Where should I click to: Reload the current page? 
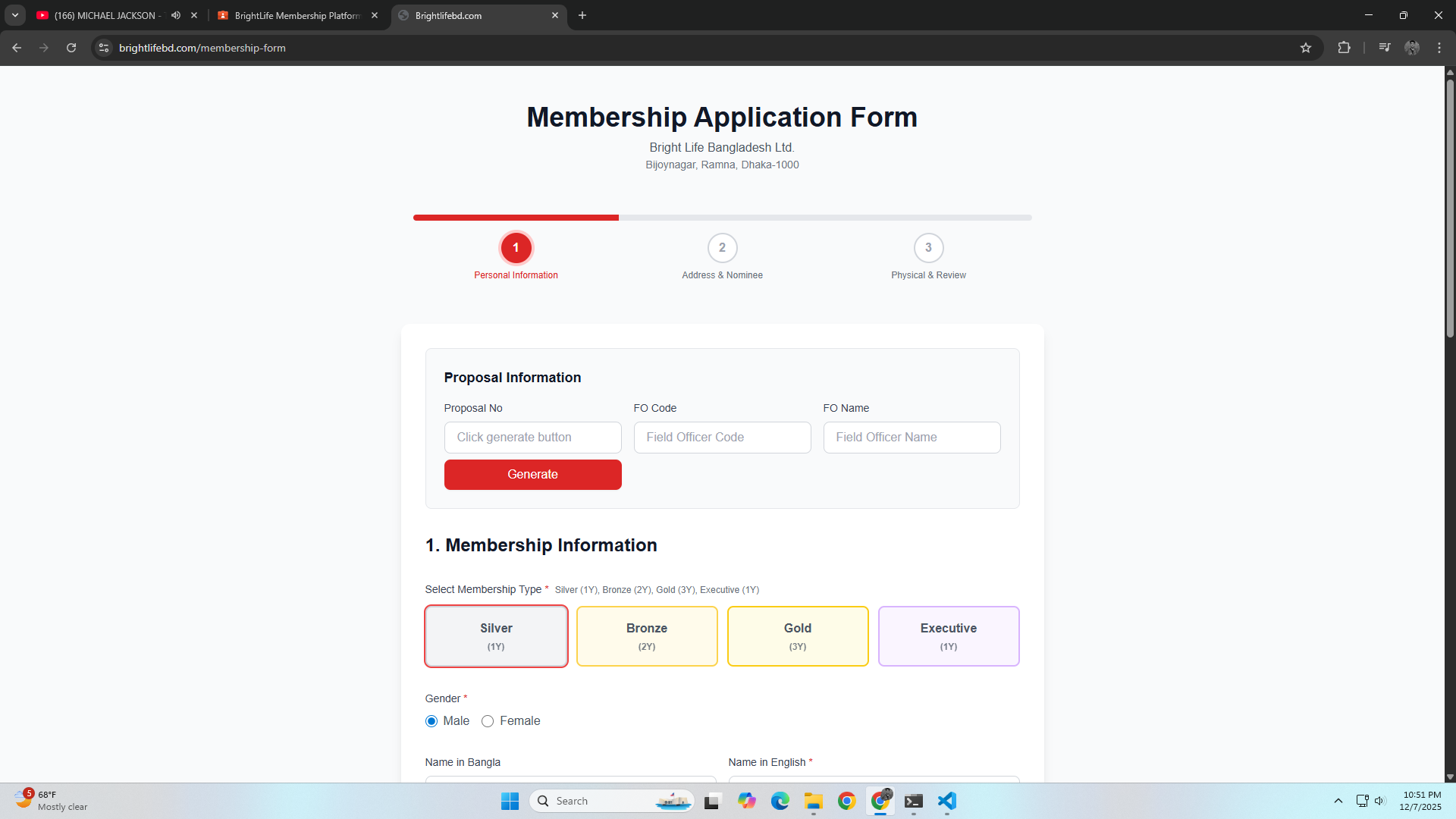click(71, 48)
